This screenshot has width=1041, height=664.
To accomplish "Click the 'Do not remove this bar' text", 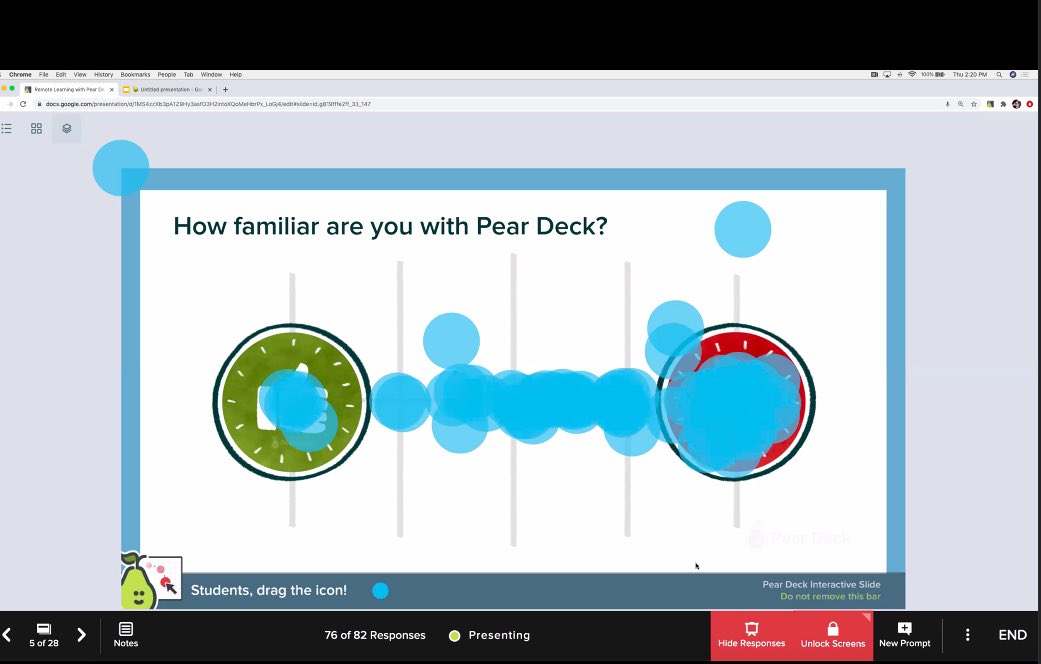I will coord(831,596).
